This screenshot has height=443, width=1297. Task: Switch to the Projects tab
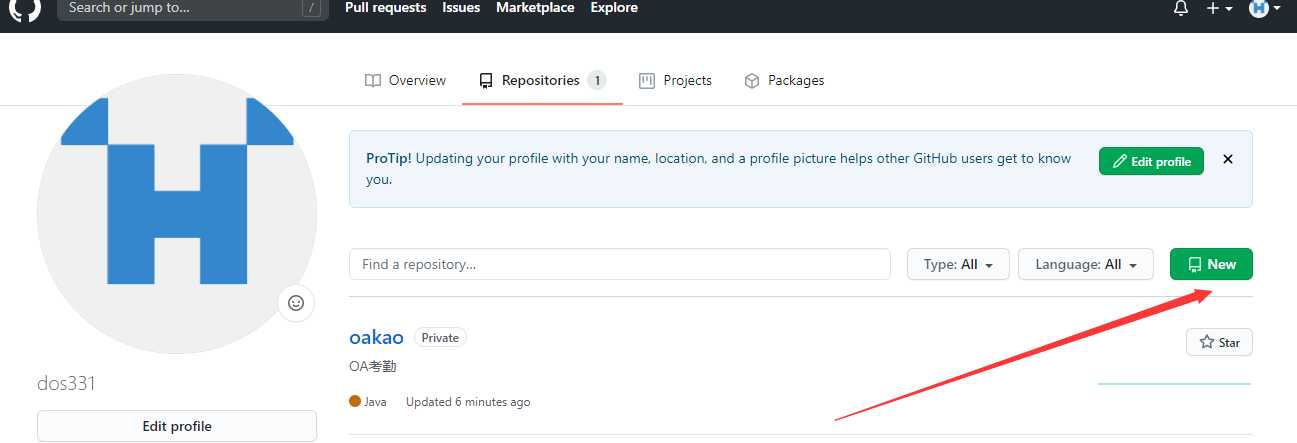pyautogui.click(x=675, y=80)
